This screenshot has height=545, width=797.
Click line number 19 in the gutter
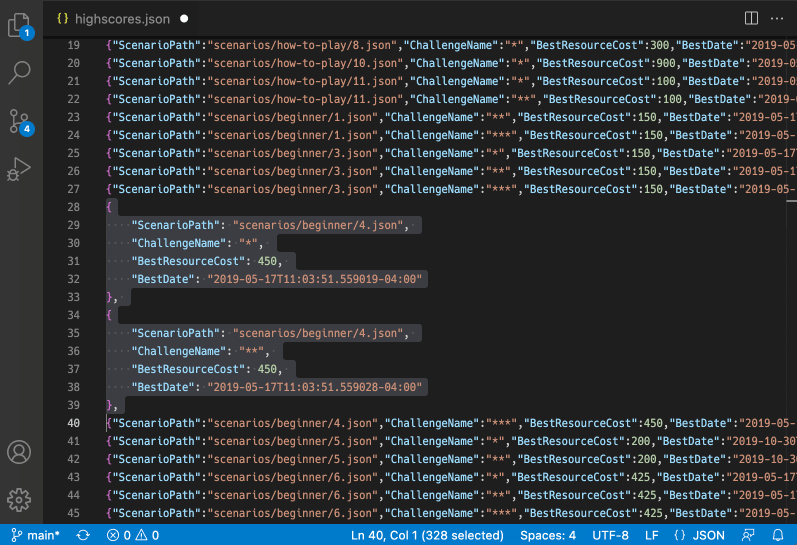pyautogui.click(x=74, y=45)
